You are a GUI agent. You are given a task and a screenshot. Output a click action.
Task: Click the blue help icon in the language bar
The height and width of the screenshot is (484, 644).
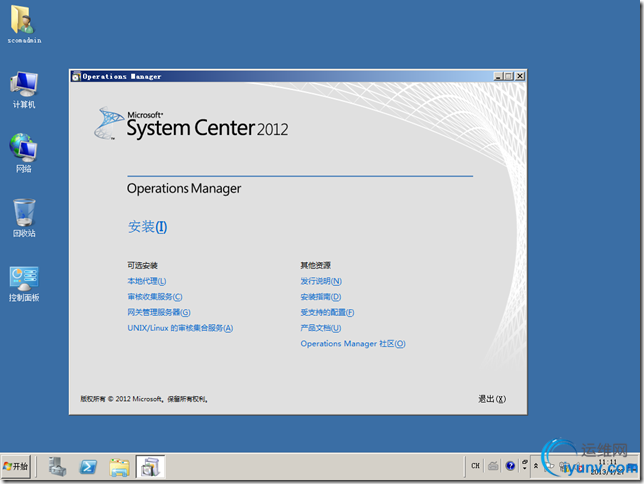510,466
